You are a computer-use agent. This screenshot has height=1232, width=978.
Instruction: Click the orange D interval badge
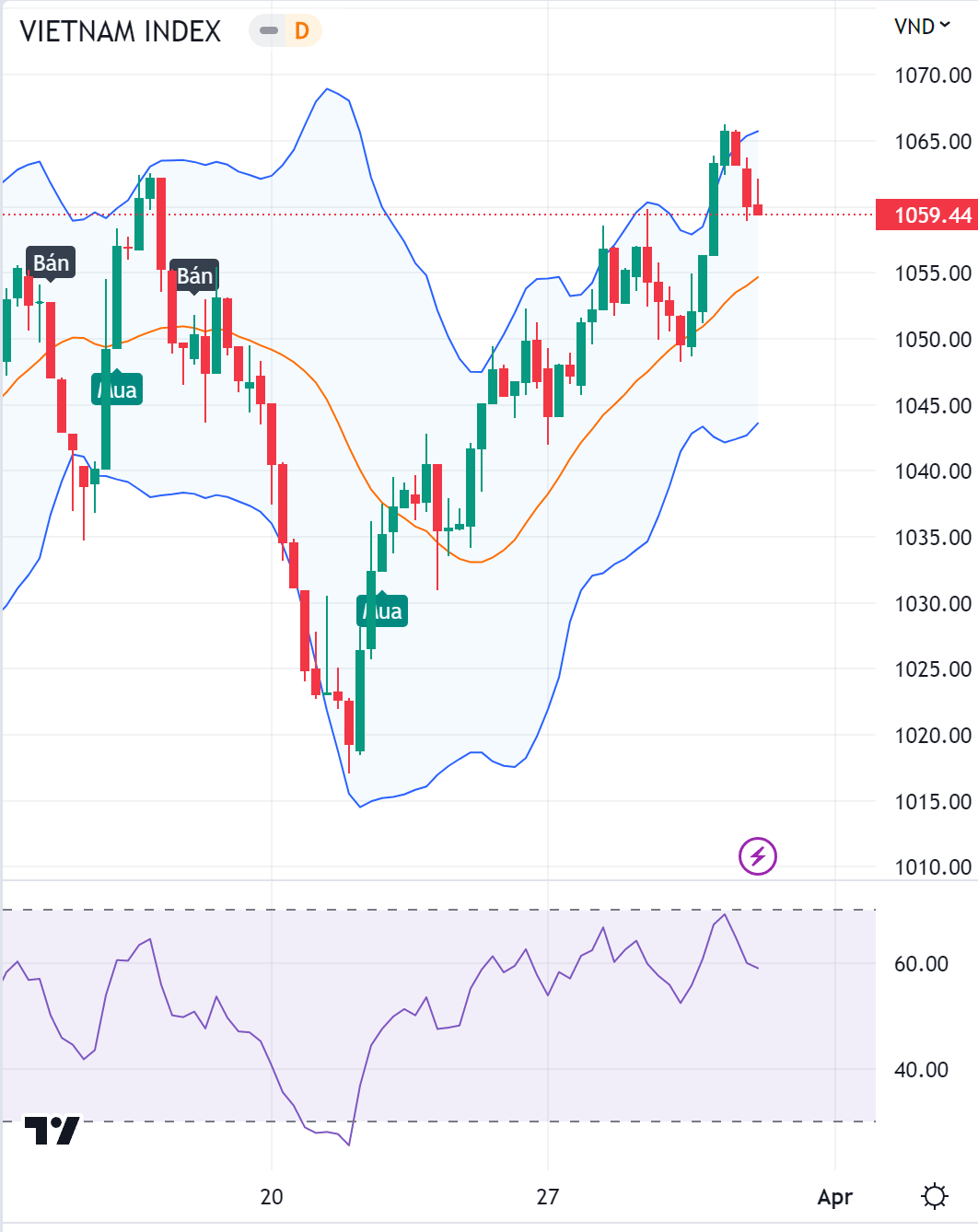coord(301,31)
